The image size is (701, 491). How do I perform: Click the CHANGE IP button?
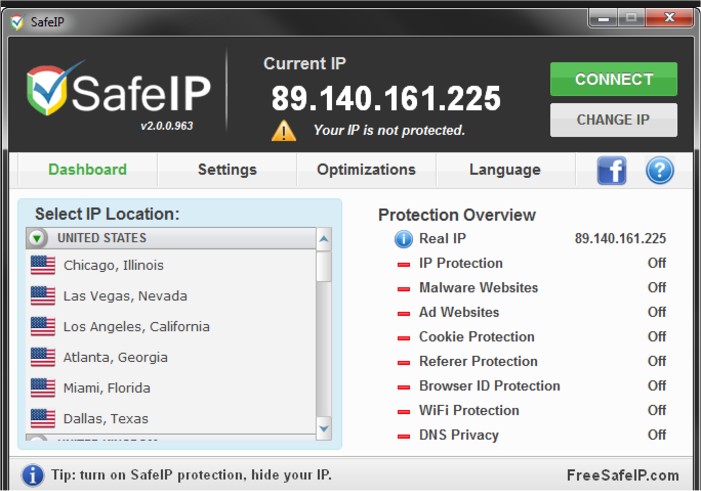[613, 120]
